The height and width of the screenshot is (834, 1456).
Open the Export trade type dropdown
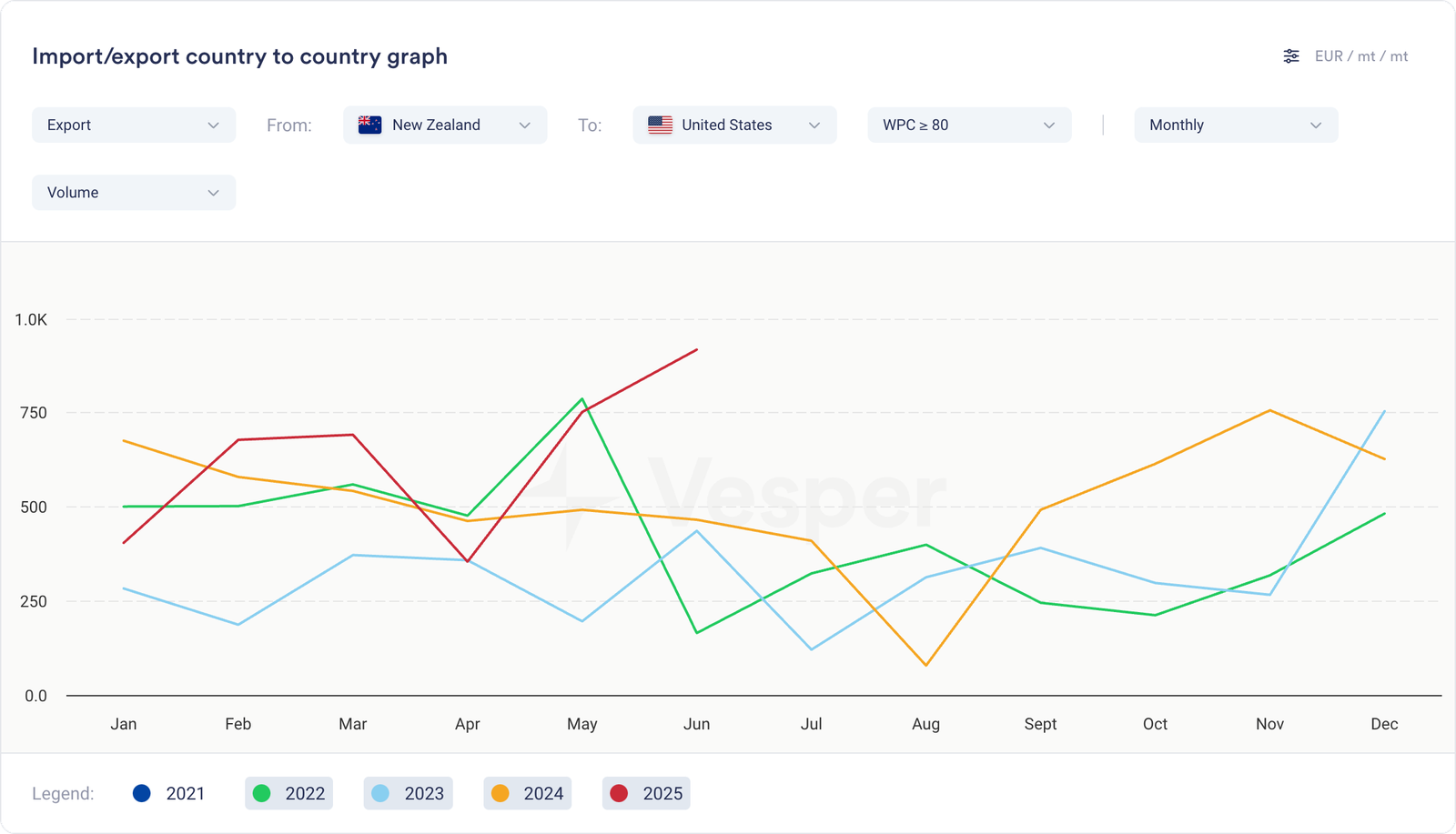click(134, 126)
